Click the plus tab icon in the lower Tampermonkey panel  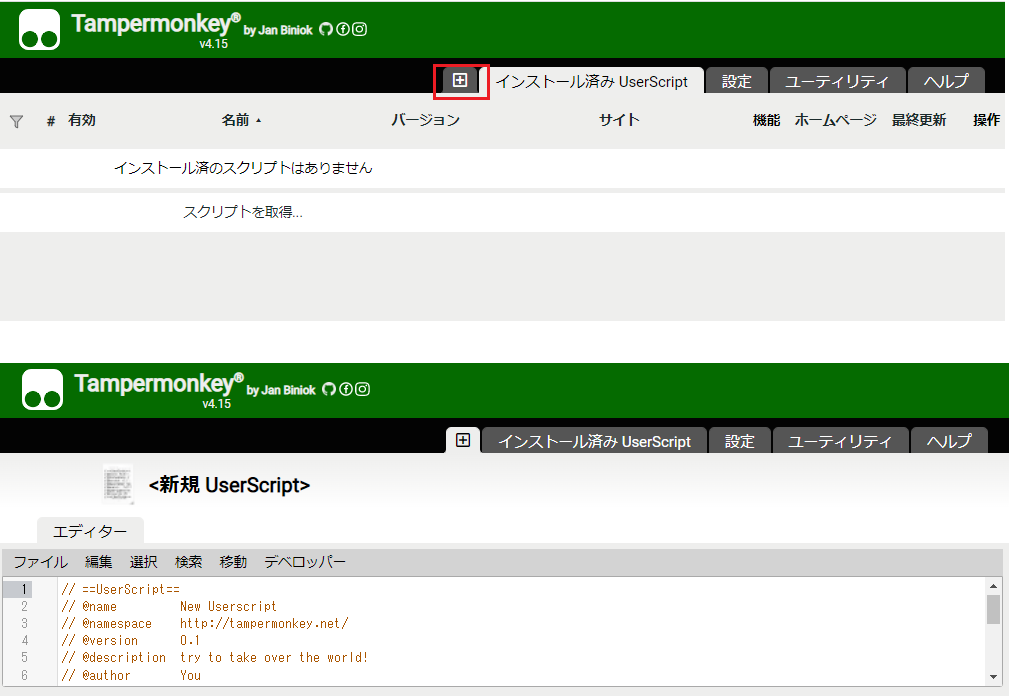pyautogui.click(x=463, y=440)
